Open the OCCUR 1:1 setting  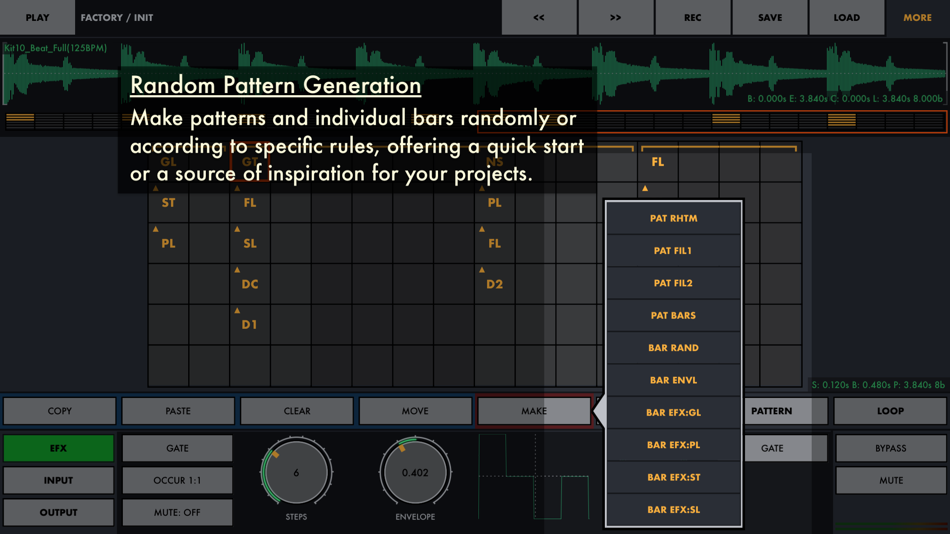click(x=178, y=481)
